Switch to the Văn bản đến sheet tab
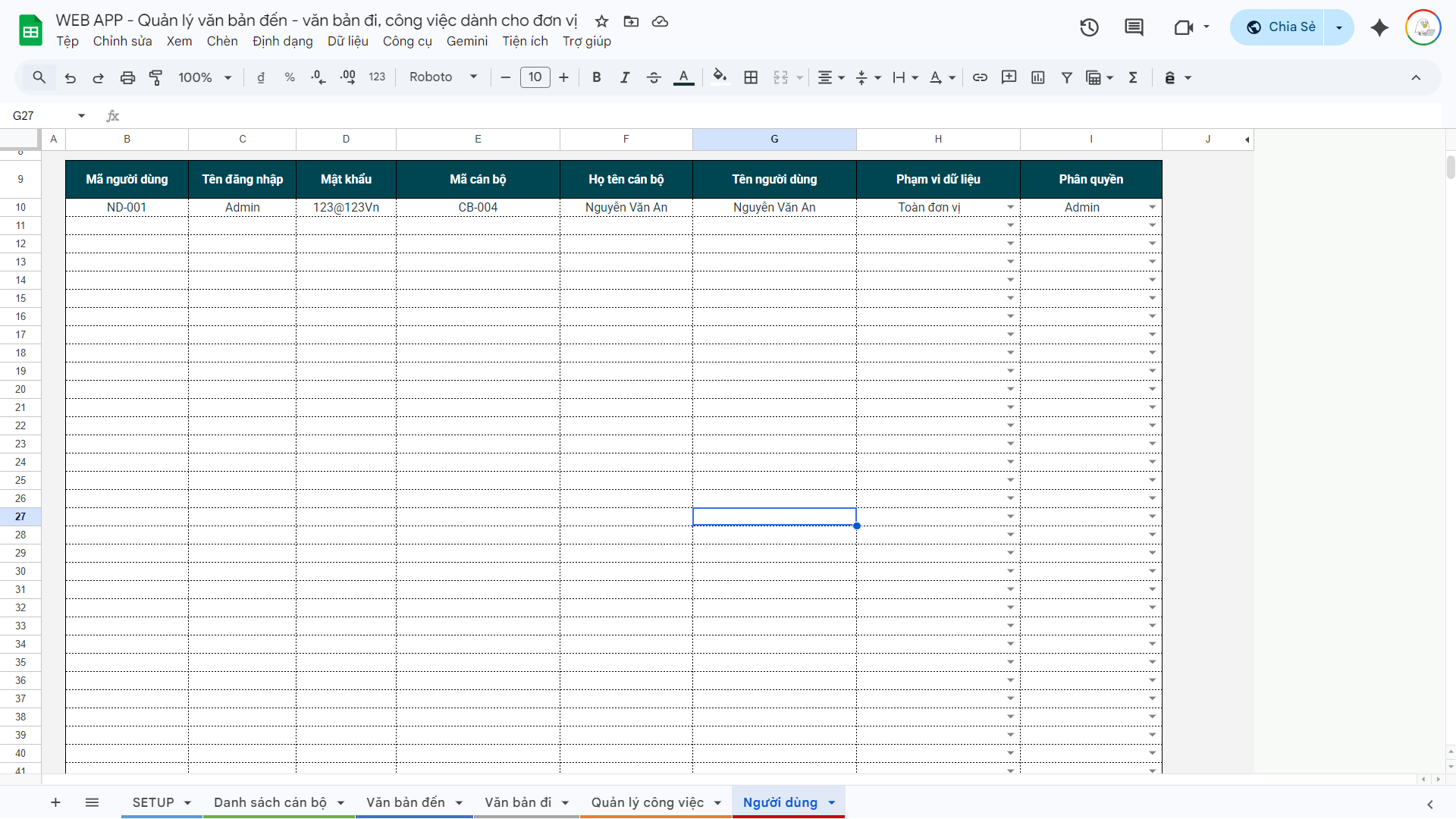The image size is (1456, 819). pos(406,802)
